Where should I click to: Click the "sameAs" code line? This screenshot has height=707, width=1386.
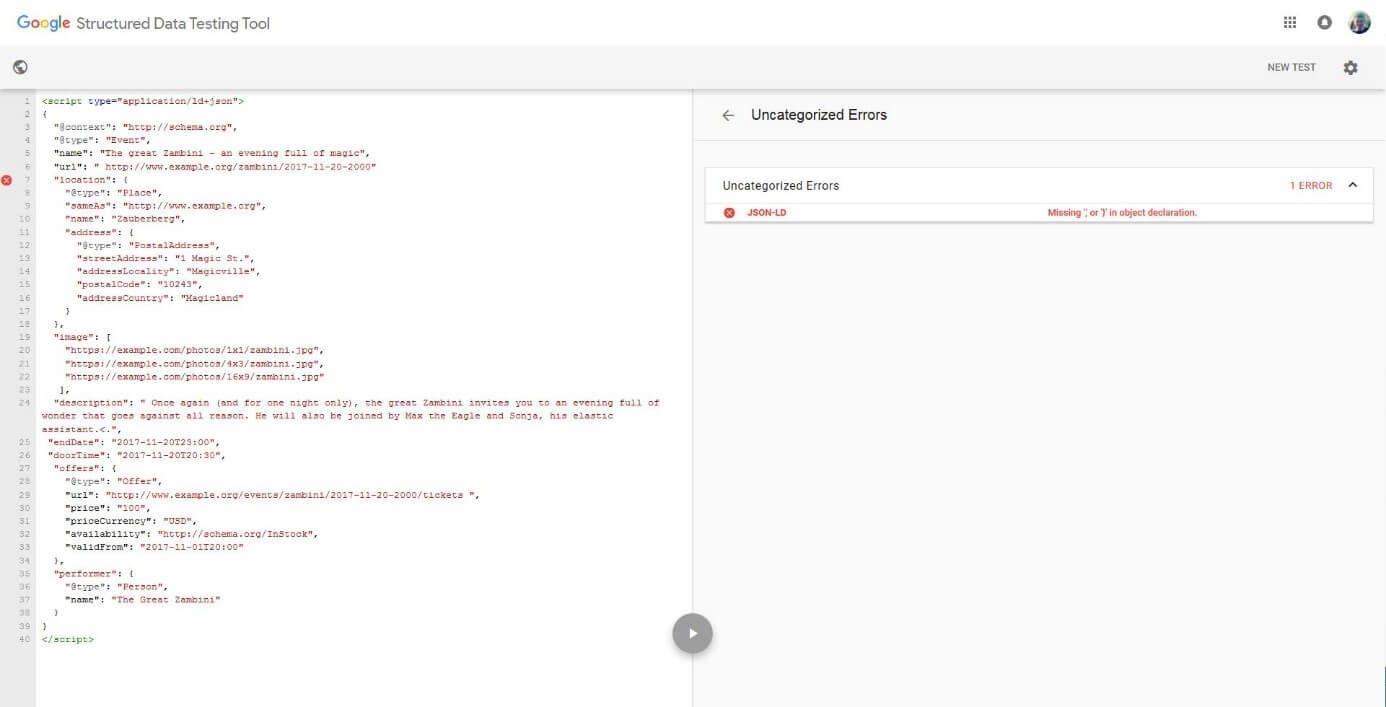coord(165,206)
